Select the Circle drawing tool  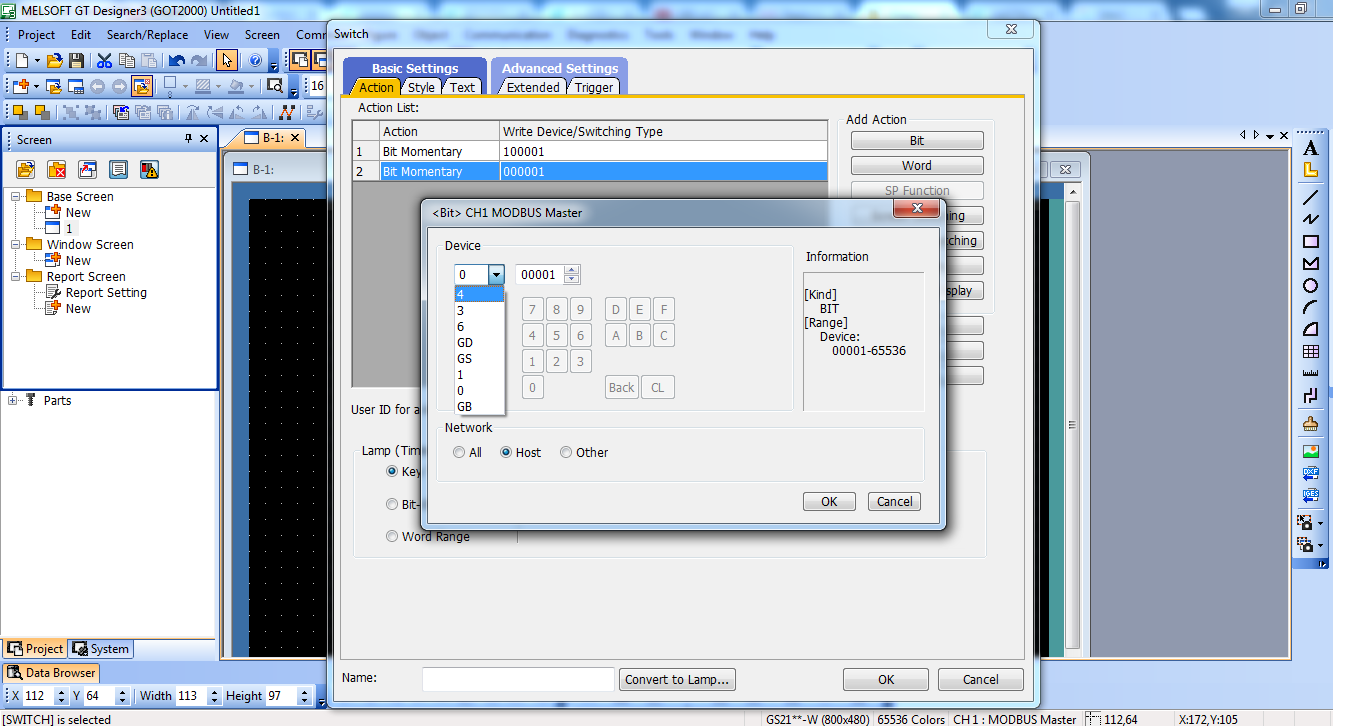pos(1310,282)
